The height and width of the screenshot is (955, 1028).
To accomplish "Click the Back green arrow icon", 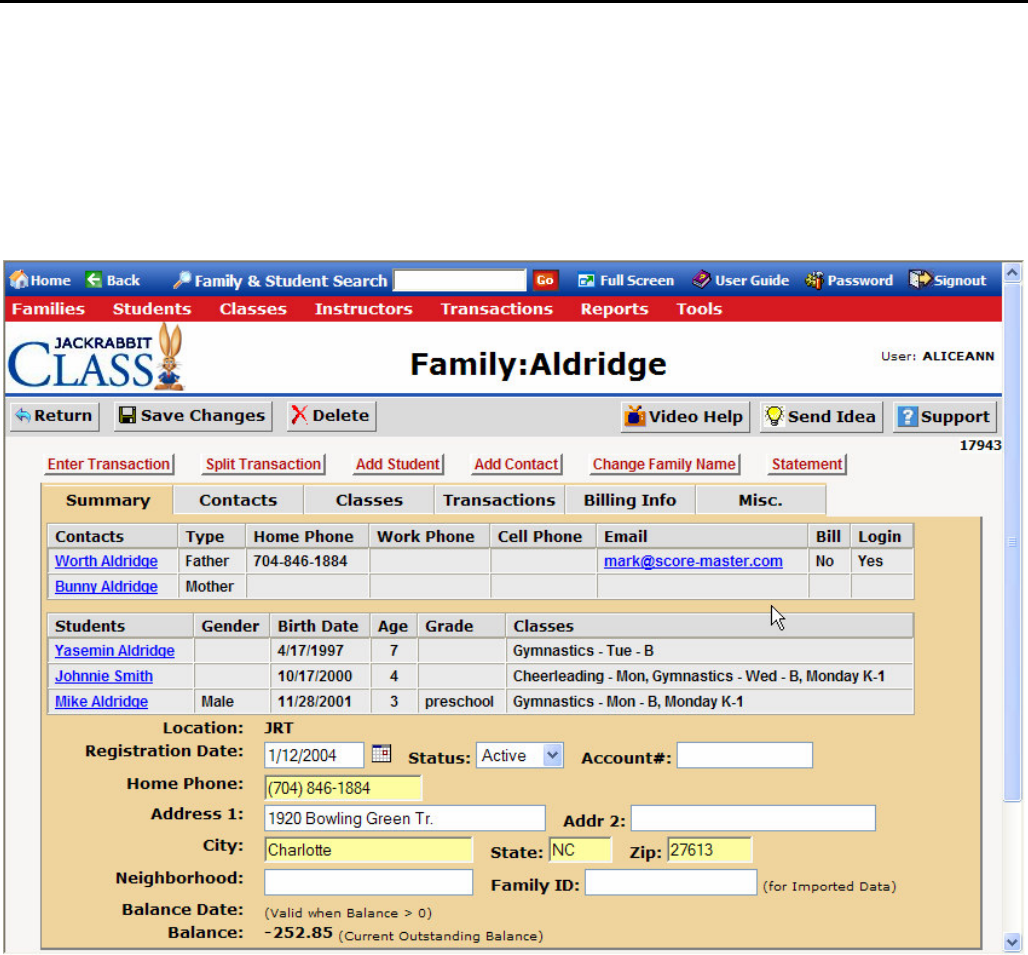I will tap(94, 279).
